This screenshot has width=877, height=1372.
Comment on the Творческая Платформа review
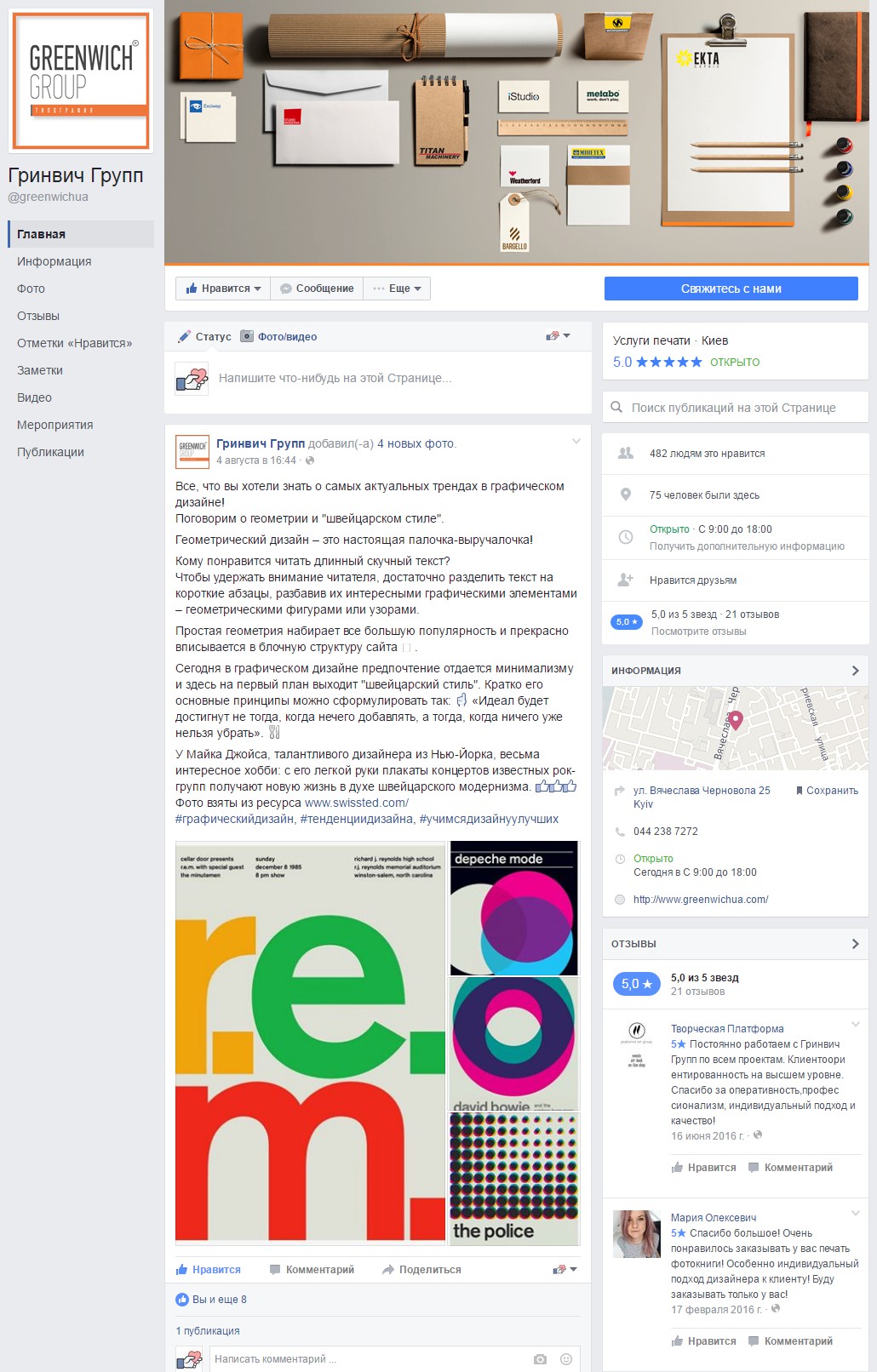point(791,1168)
